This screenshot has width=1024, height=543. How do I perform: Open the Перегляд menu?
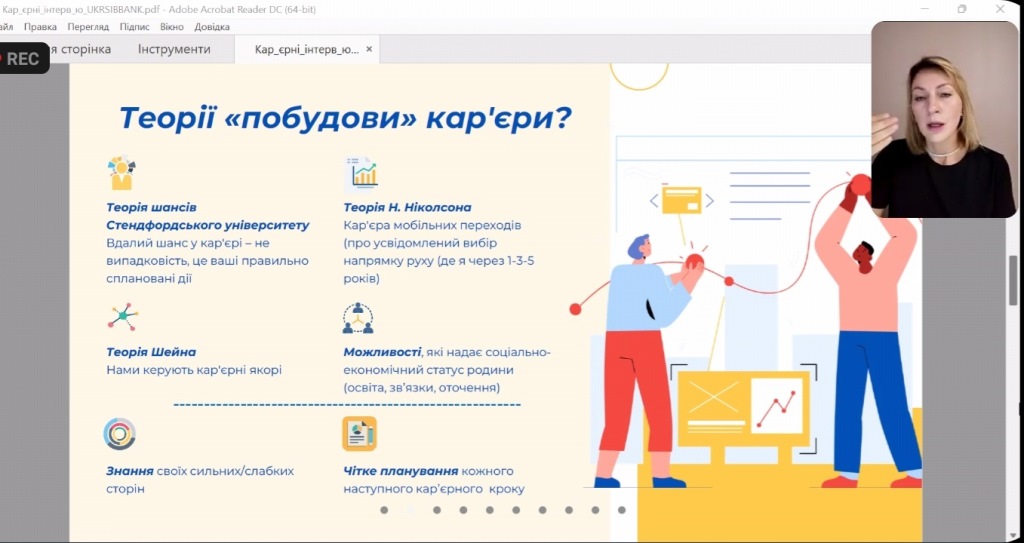click(88, 27)
